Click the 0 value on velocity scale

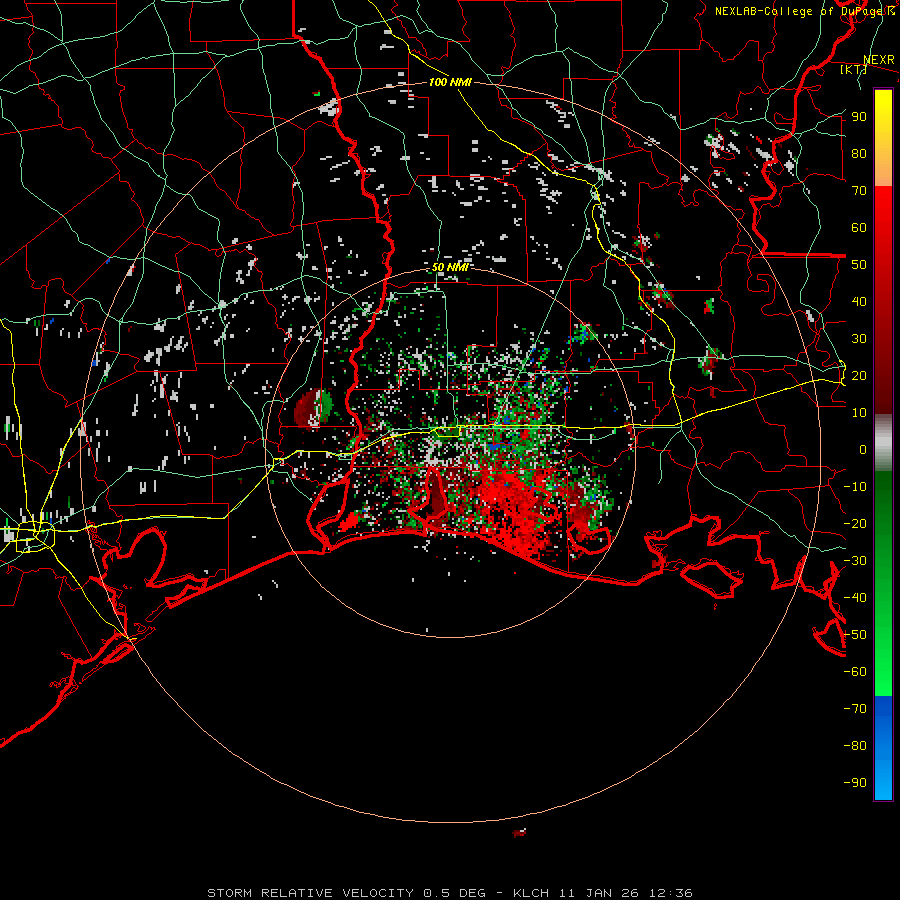863,449
